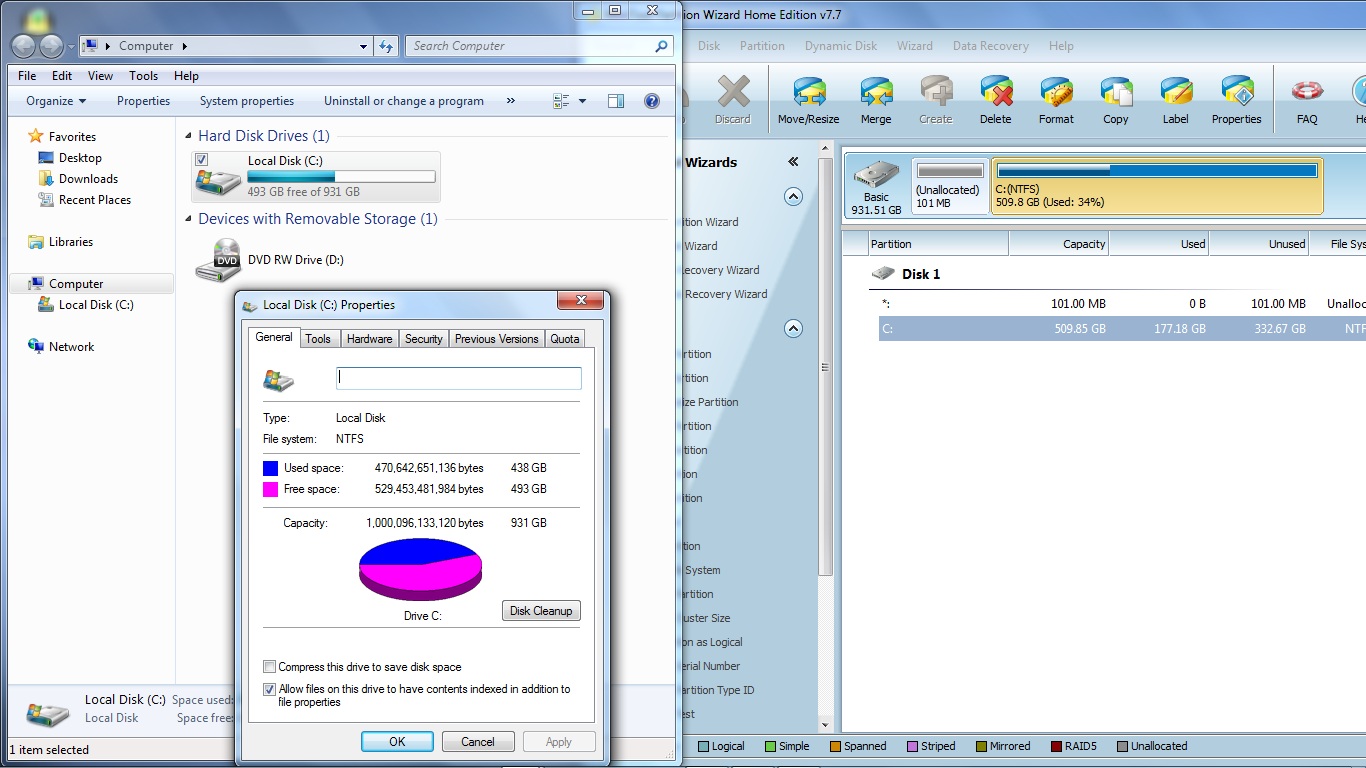The height and width of the screenshot is (768, 1366).
Task: Confirm with the OK button
Action: (397, 742)
